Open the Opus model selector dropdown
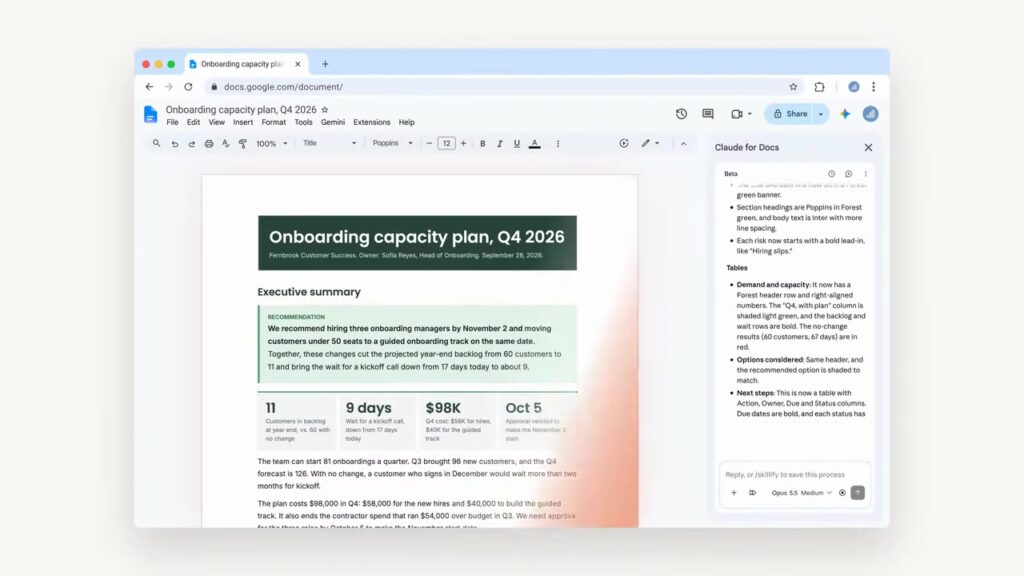 tap(801, 493)
